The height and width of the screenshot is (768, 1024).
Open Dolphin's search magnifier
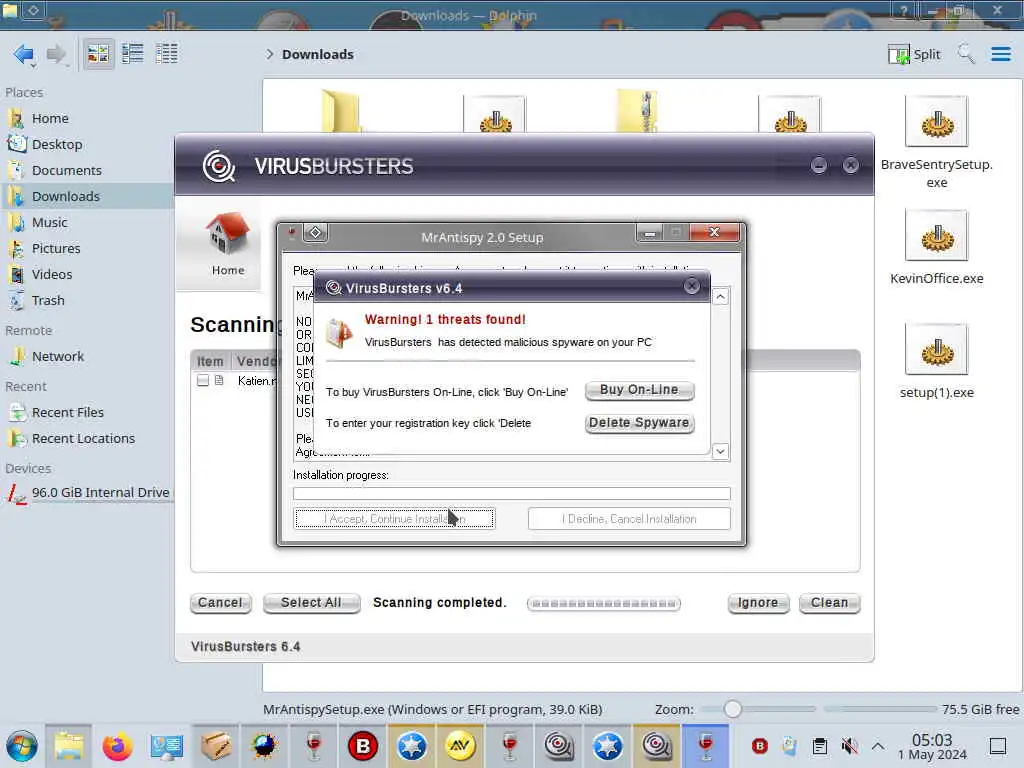[966, 54]
